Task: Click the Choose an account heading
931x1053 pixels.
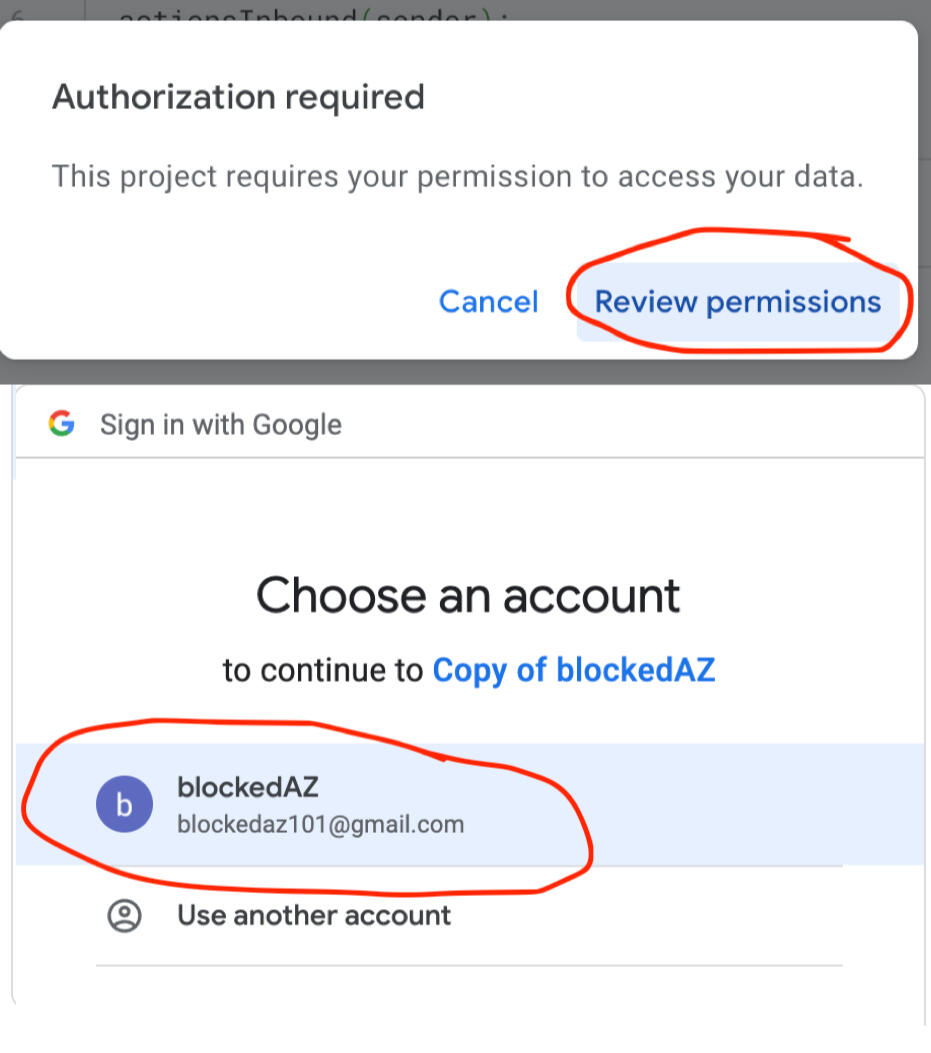Action: 468,596
